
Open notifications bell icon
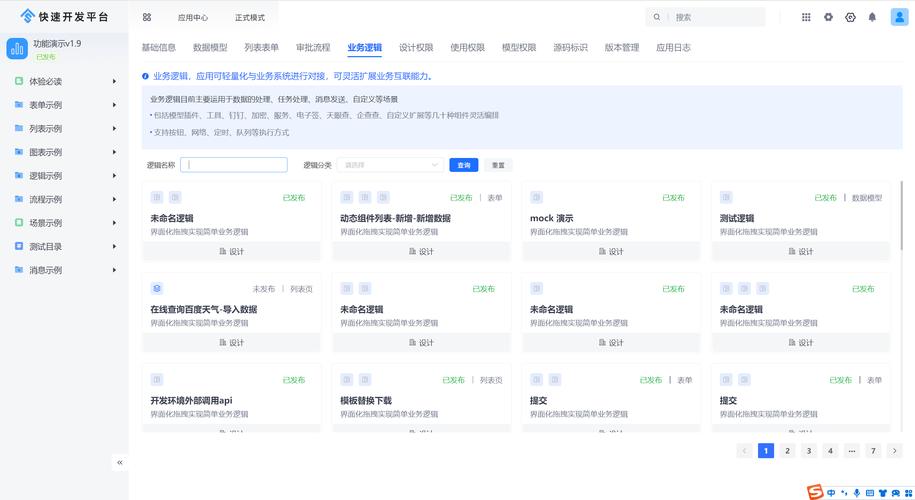pyautogui.click(x=872, y=18)
